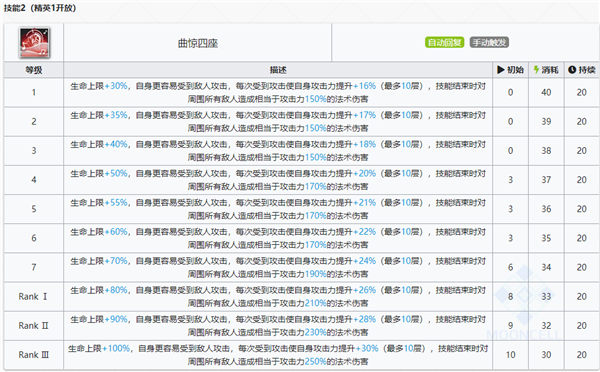
Task: Click the 消耗 value 35
Action: pyautogui.click(x=546, y=238)
